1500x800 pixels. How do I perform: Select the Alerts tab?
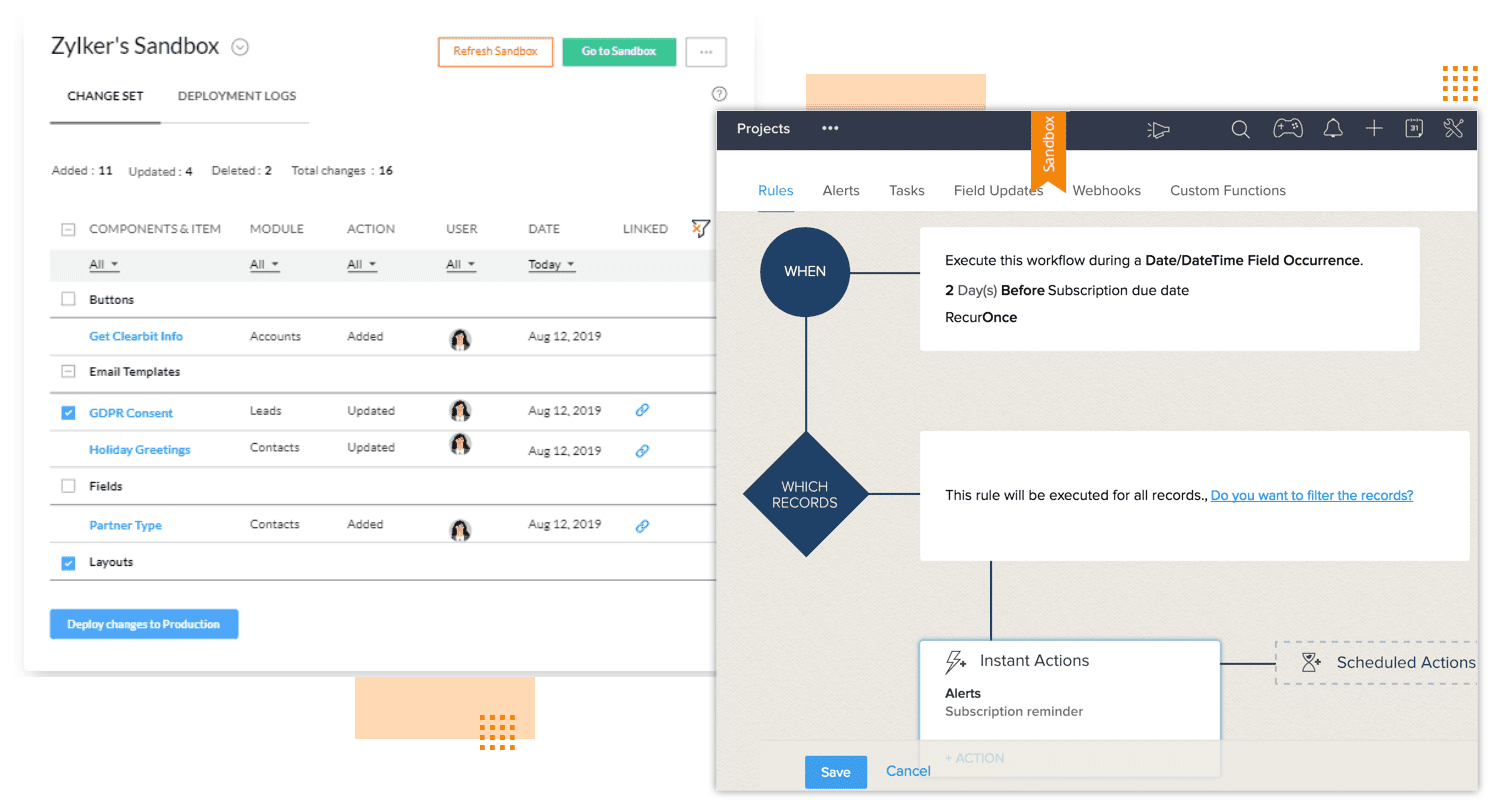pos(841,190)
